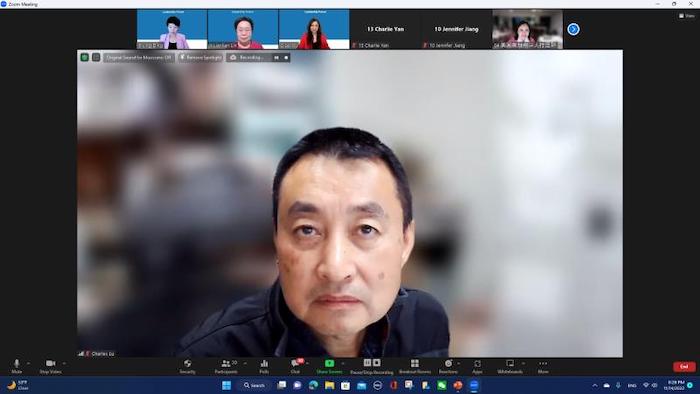Open the Reactions icon

click(448, 366)
